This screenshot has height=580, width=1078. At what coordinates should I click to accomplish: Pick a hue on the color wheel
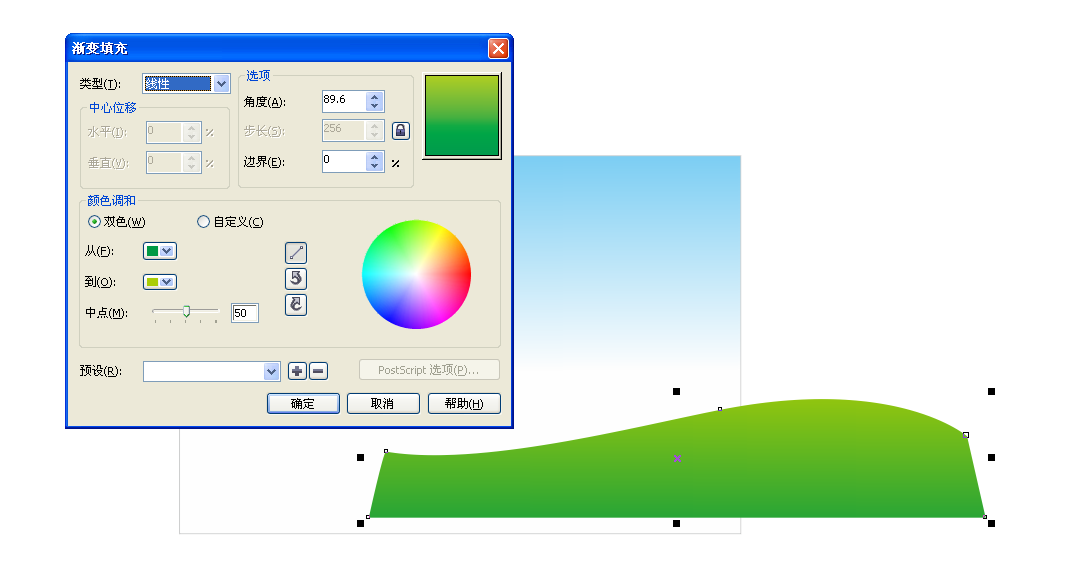click(417, 274)
